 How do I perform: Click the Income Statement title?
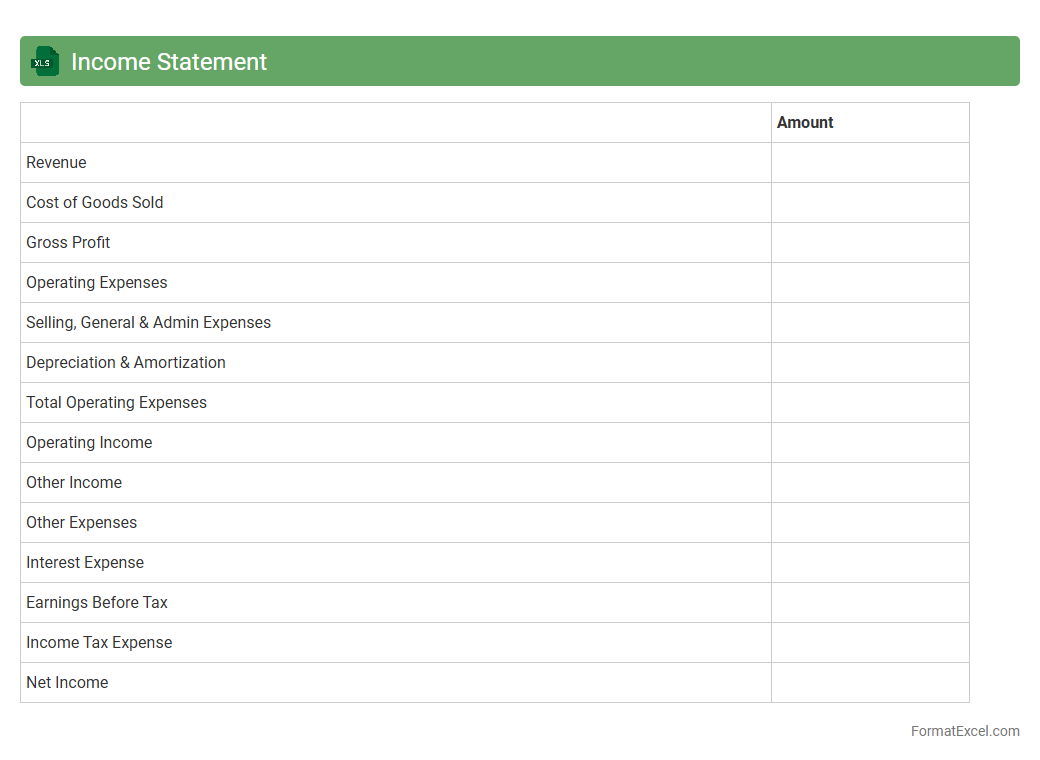(169, 62)
